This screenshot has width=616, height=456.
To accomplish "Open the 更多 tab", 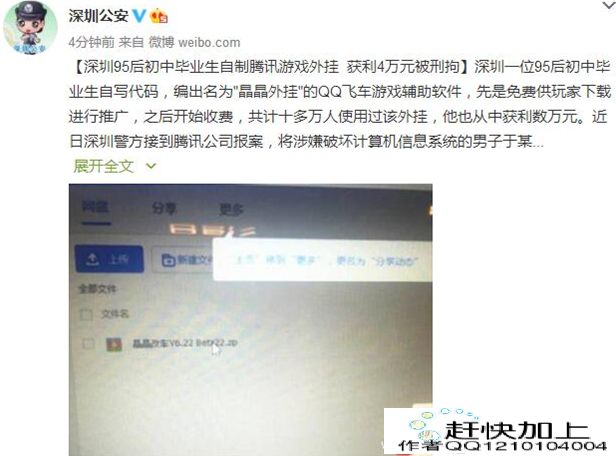I will 231,210.
